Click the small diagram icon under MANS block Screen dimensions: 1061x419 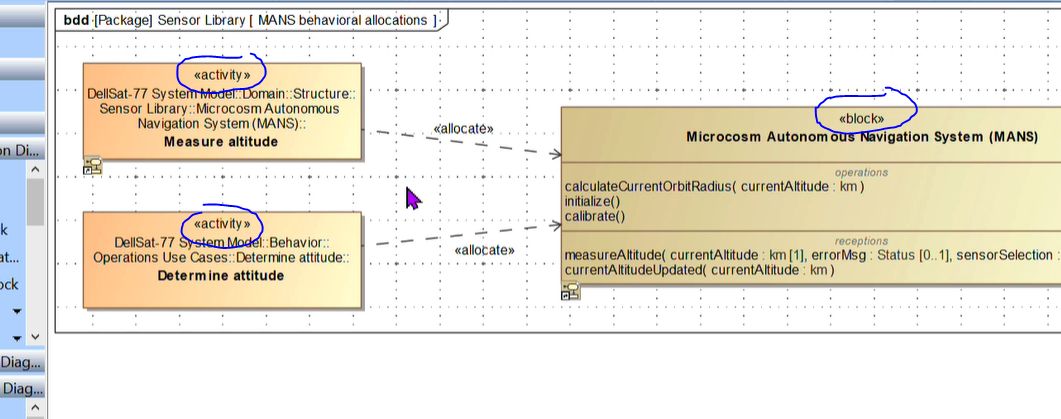point(570,292)
